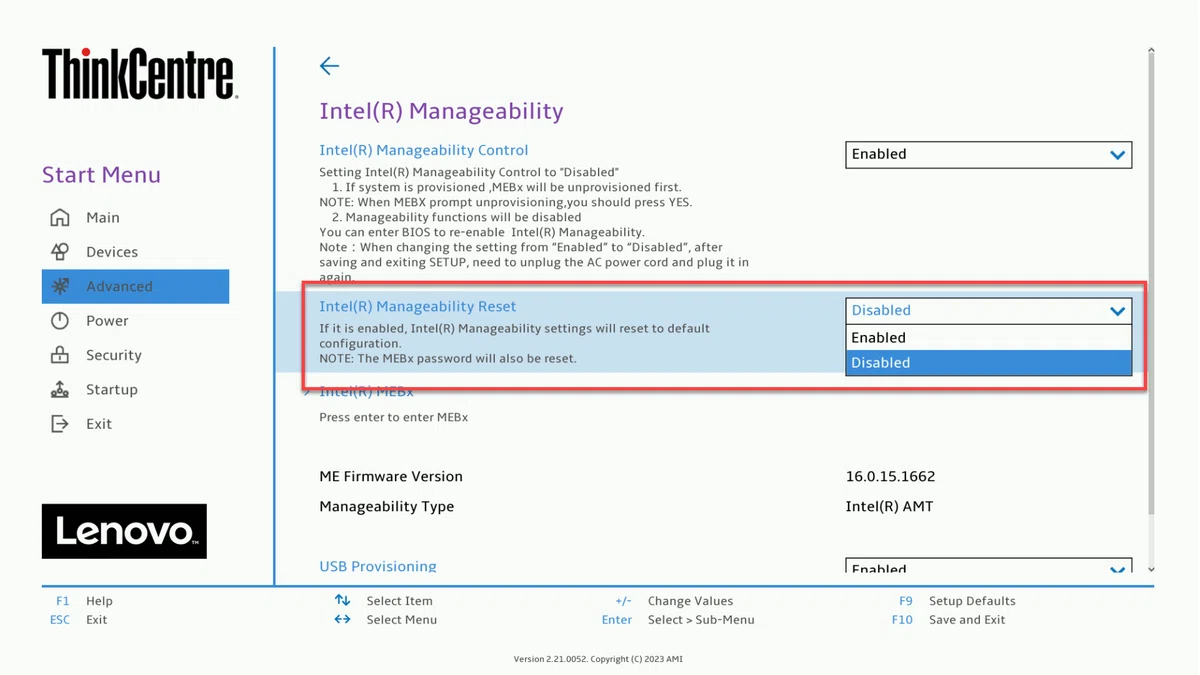Click the Manageability Type value Intel(R) AMT
The image size is (1200, 675).
pos(889,507)
